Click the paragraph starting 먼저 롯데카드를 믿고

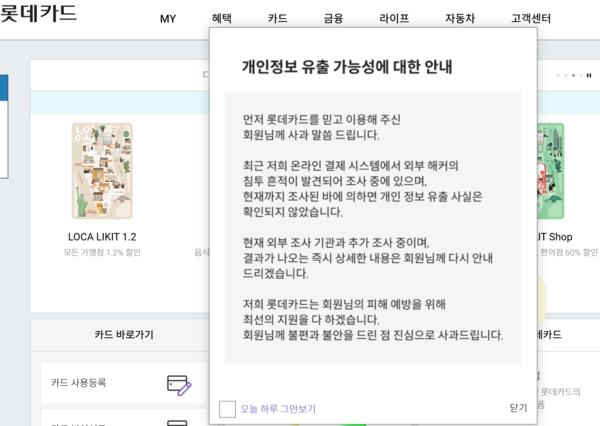321,127
